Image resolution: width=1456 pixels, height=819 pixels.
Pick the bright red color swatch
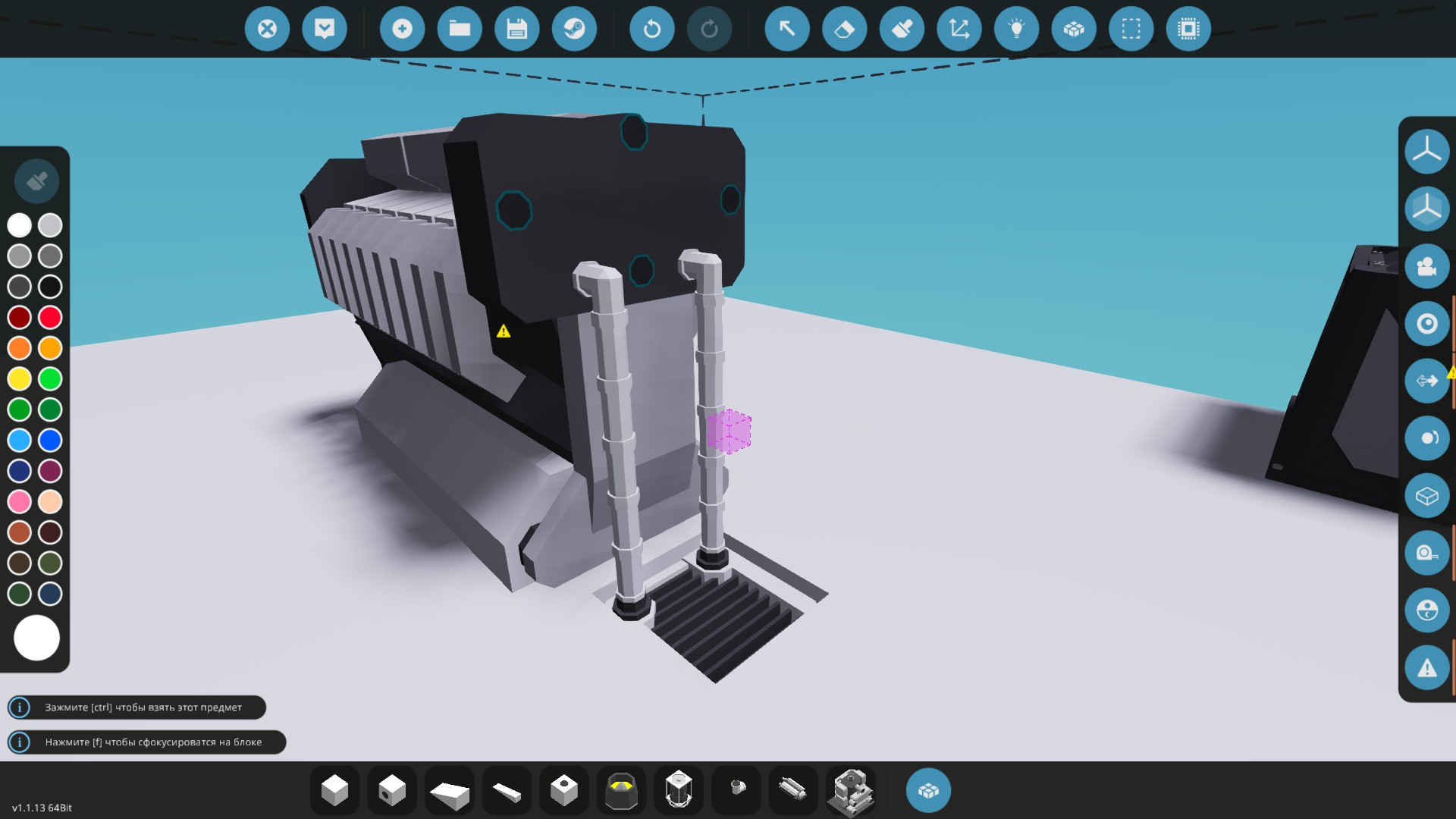[50, 317]
